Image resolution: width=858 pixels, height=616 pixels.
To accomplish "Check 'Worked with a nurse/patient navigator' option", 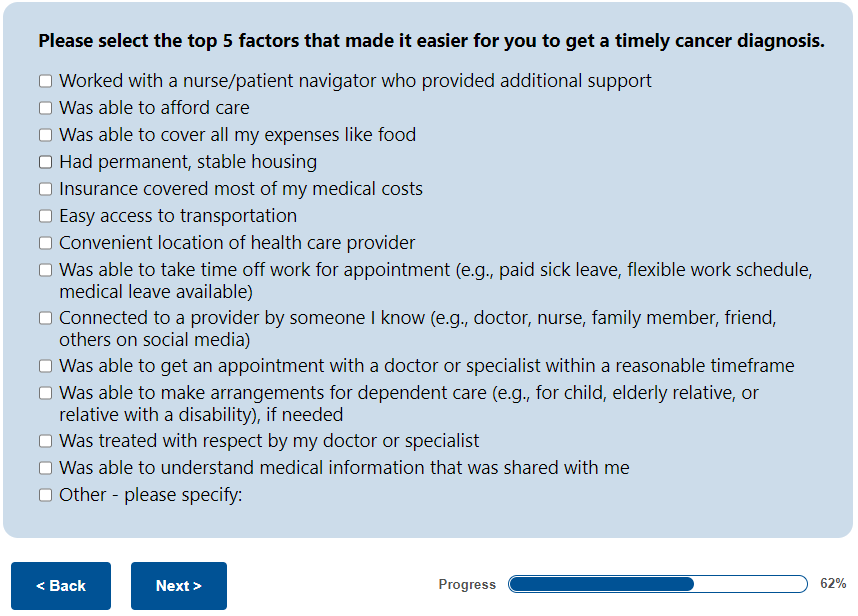I will pyautogui.click(x=45, y=81).
